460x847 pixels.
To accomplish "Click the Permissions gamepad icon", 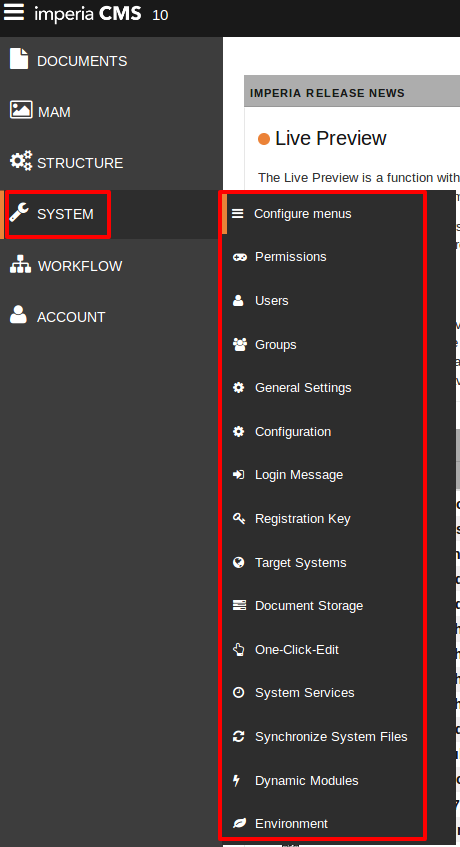I will [x=239, y=257].
